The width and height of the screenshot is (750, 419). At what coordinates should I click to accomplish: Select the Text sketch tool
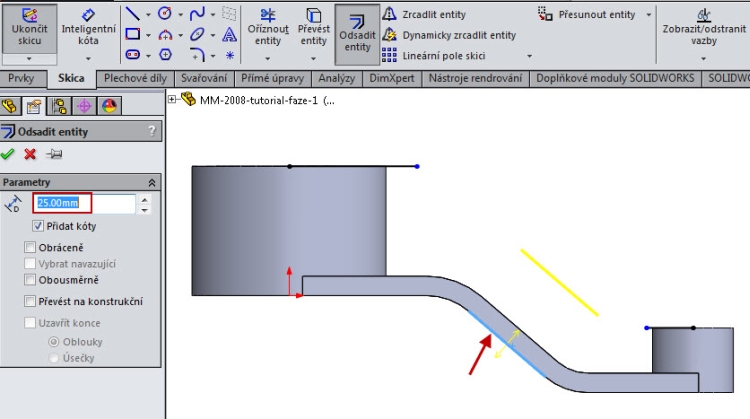(x=230, y=34)
